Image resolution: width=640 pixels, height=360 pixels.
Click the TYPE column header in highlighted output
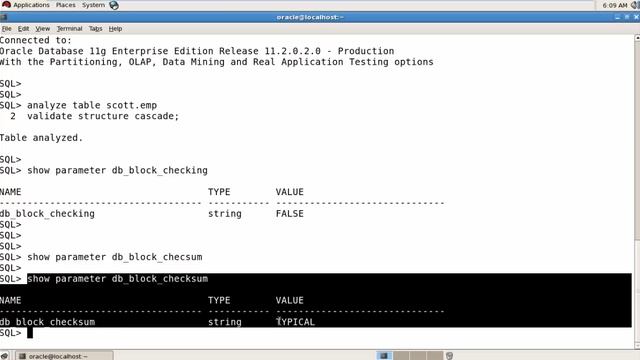[219, 300]
